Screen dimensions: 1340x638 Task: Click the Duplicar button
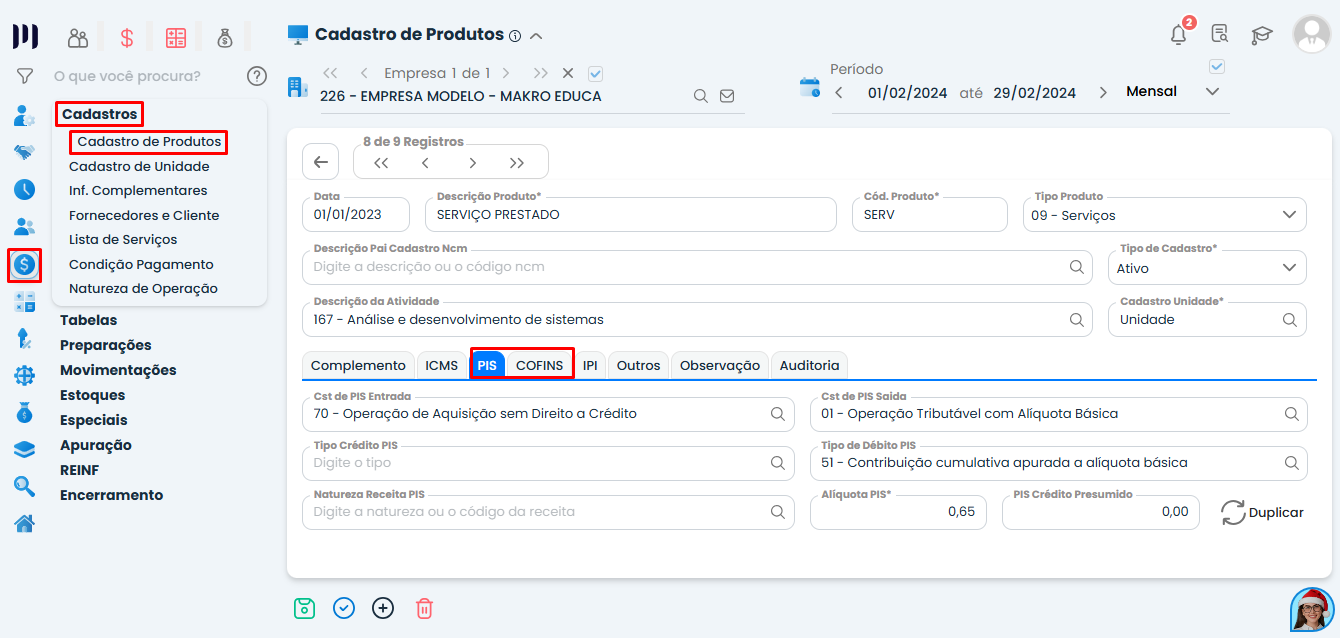click(x=1262, y=512)
